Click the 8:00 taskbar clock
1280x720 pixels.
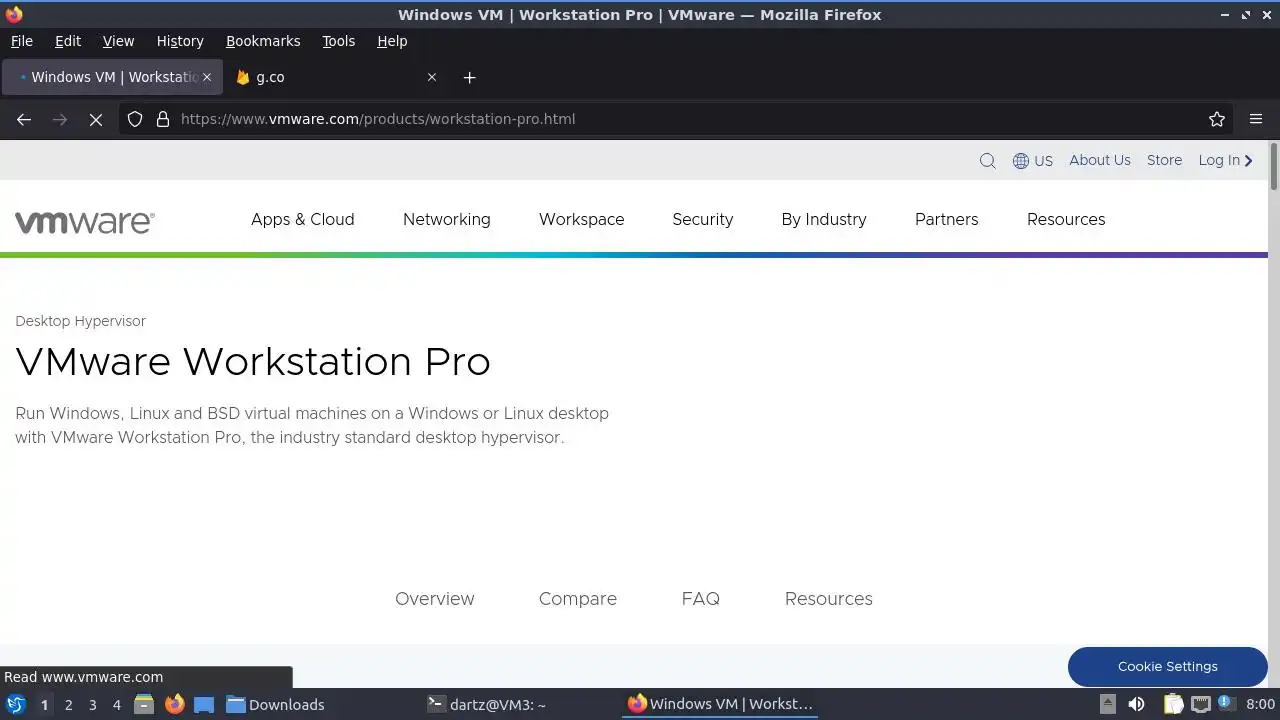[1260, 704]
